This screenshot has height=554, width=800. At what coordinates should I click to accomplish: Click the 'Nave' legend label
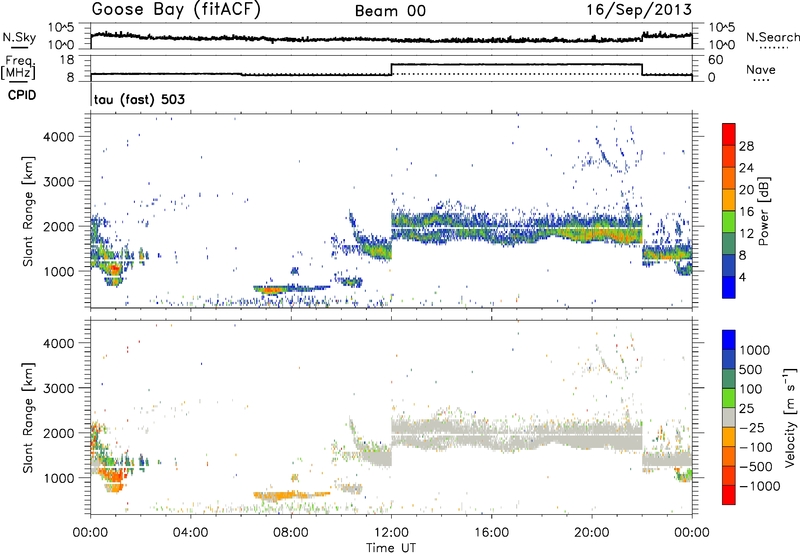click(x=760, y=70)
